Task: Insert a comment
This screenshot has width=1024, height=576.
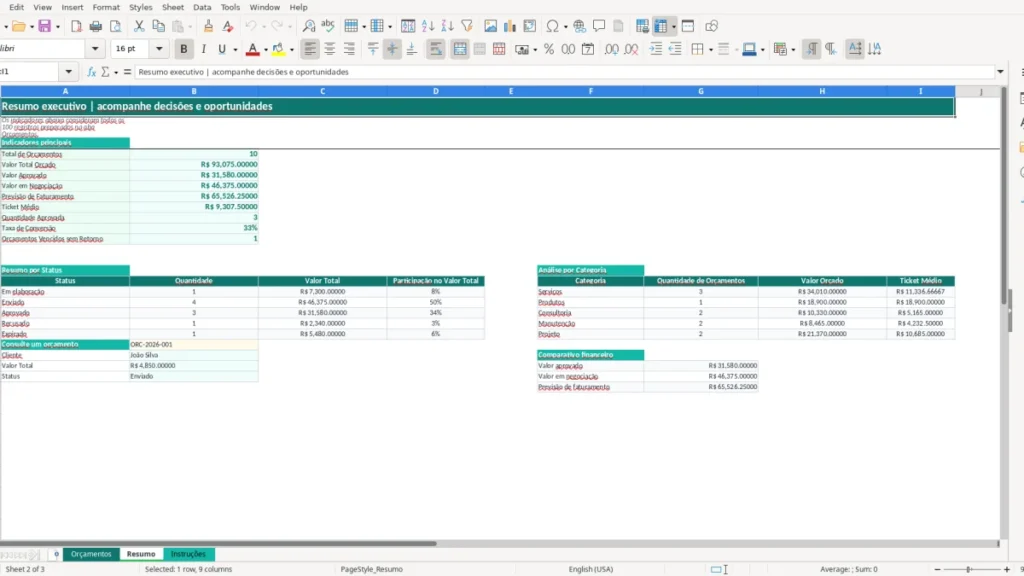Action: pos(599,26)
